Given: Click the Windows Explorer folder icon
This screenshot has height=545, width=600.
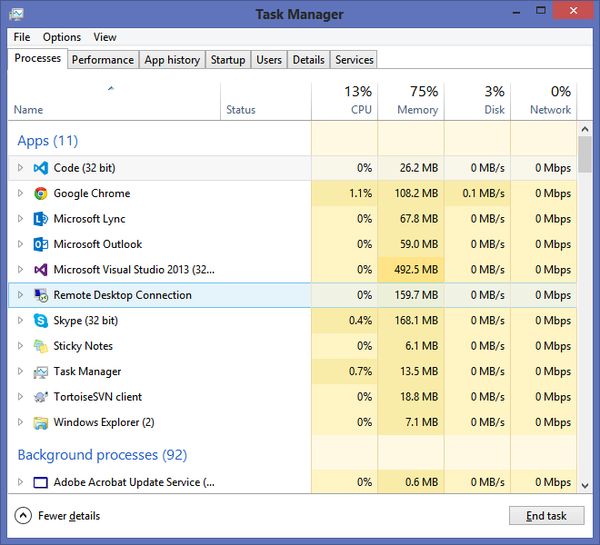Looking at the screenshot, I should point(41,423).
